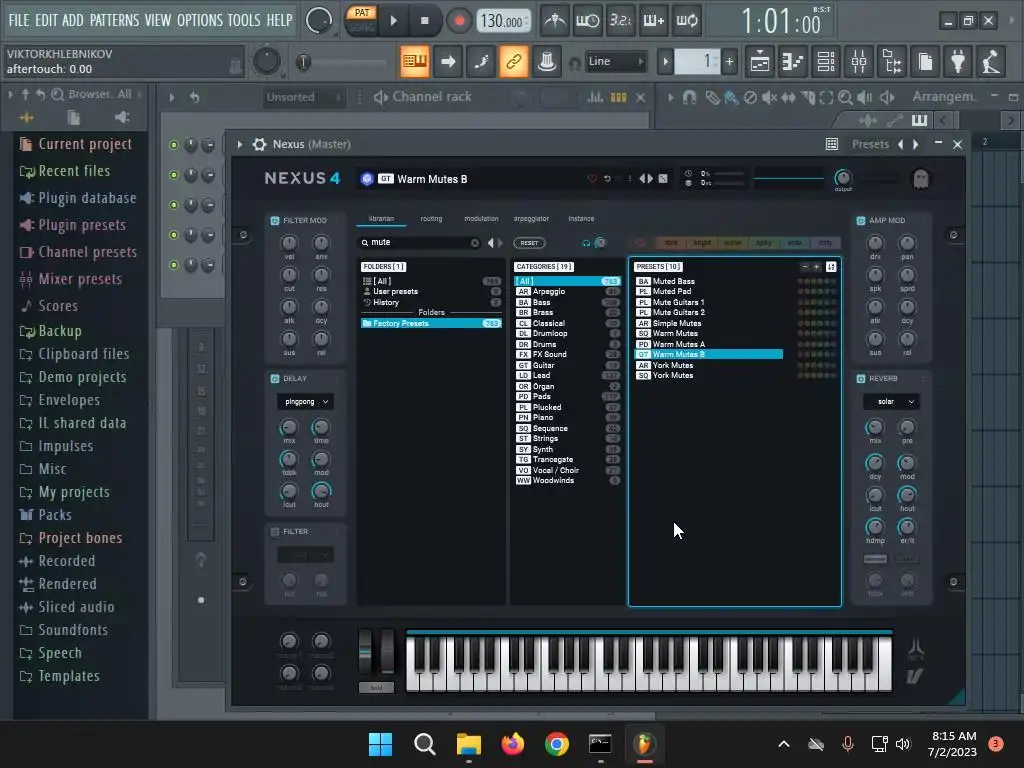Click the RESET filter button
The height and width of the screenshot is (768, 1024).
click(529, 243)
